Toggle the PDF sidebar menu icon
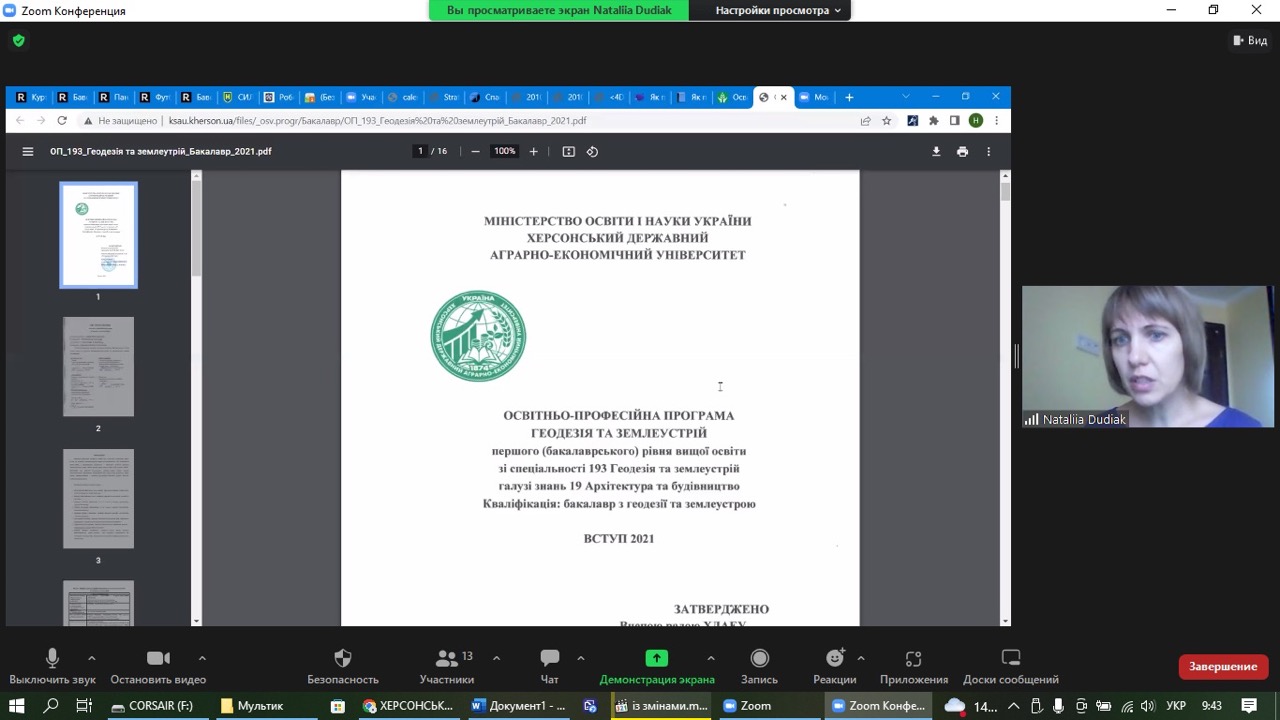1280x720 pixels. pos(28,151)
